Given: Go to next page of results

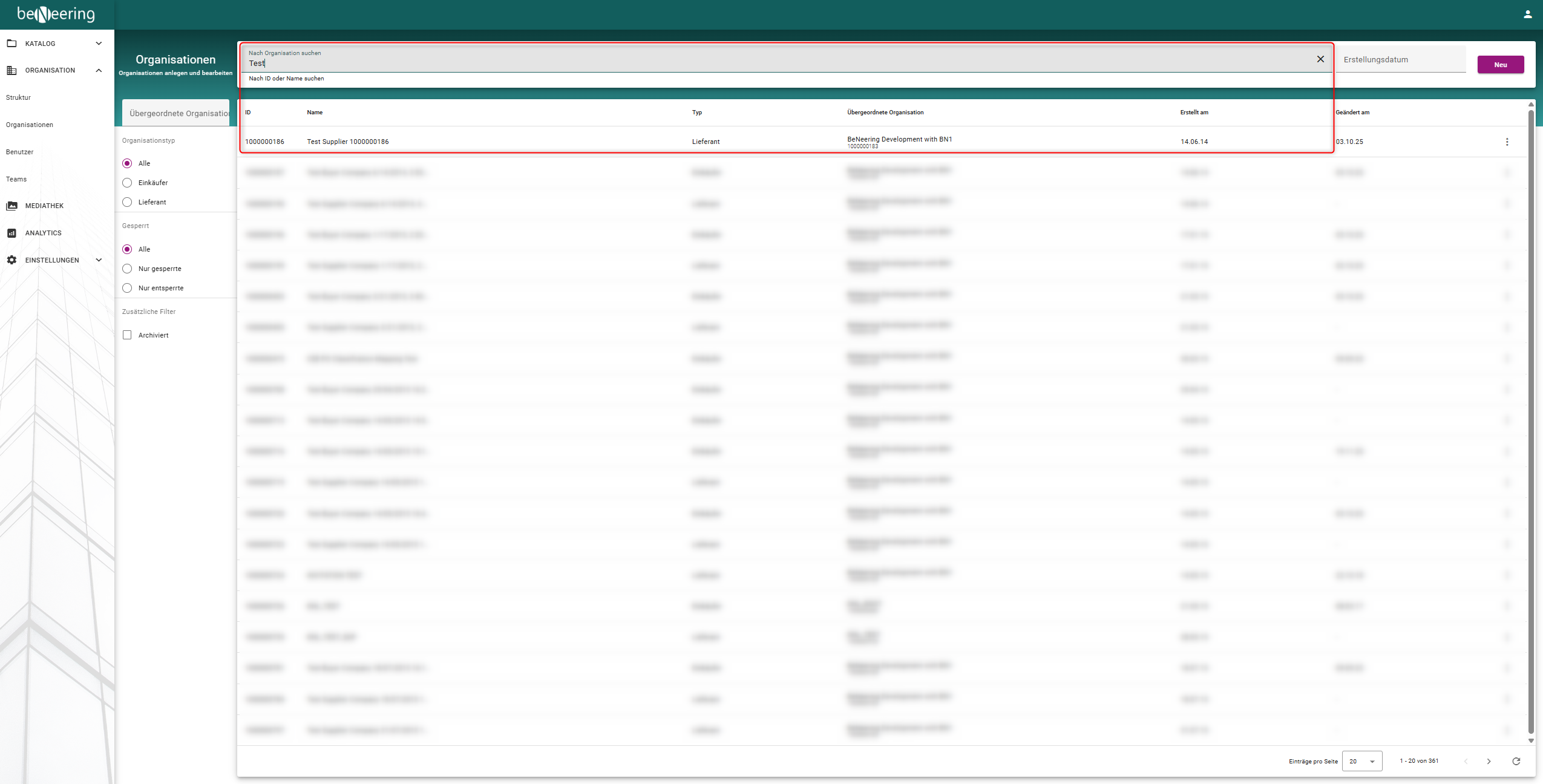Looking at the screenshot, I should tap(1489, 761).
